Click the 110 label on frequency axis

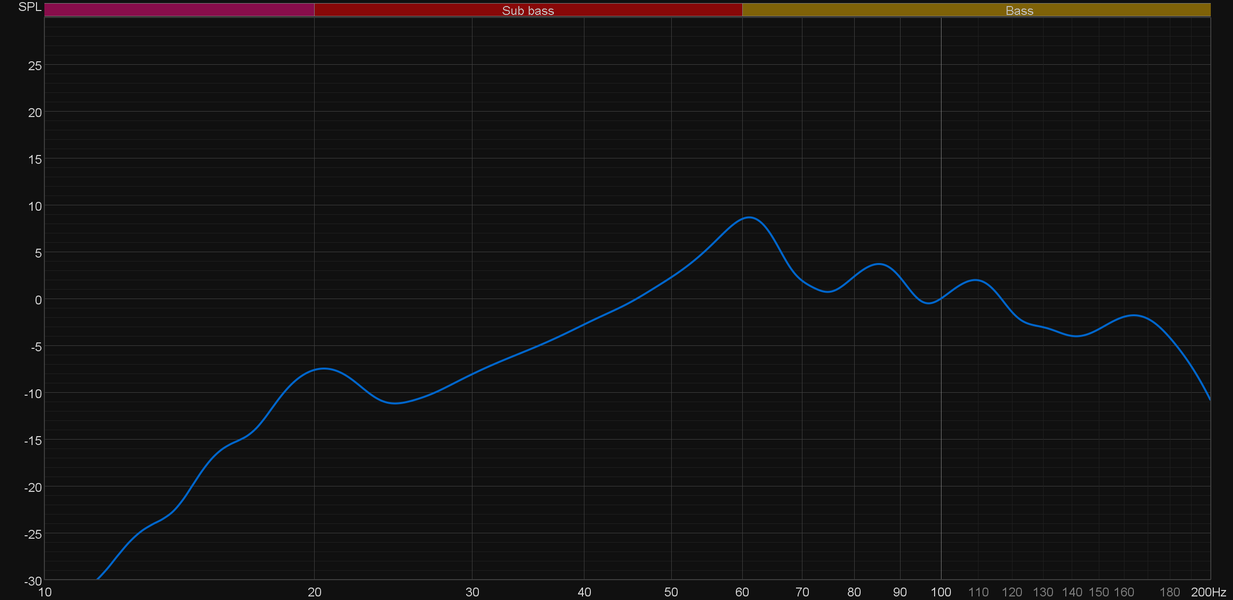[978, 593]
